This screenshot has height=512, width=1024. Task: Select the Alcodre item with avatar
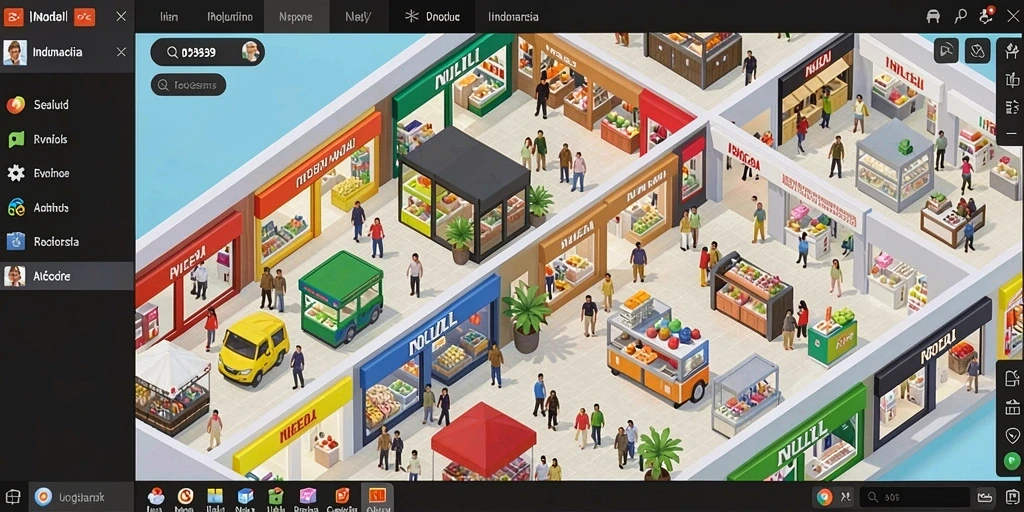click(x=67, y=276)
